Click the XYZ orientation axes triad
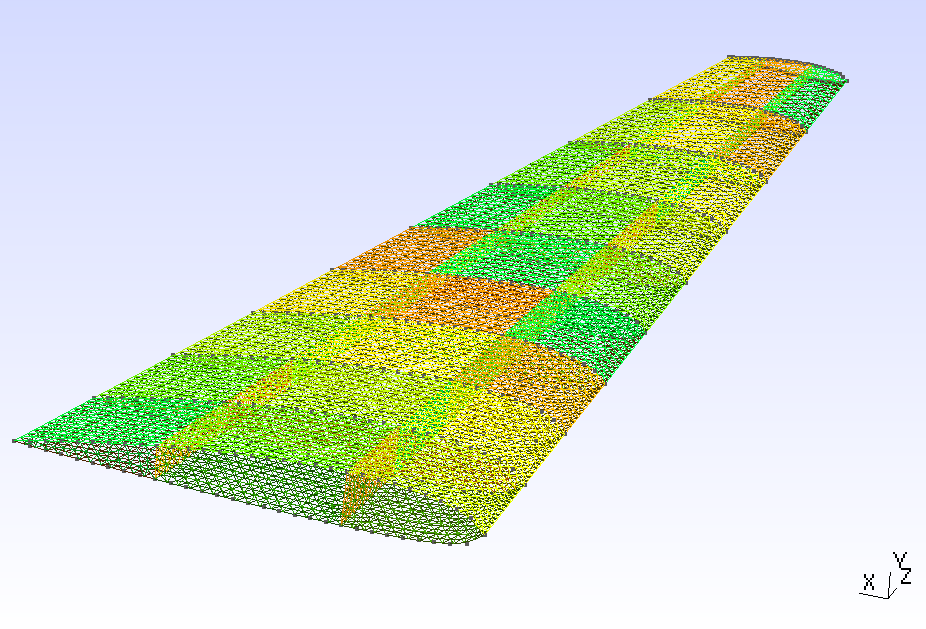 [885, 576]
